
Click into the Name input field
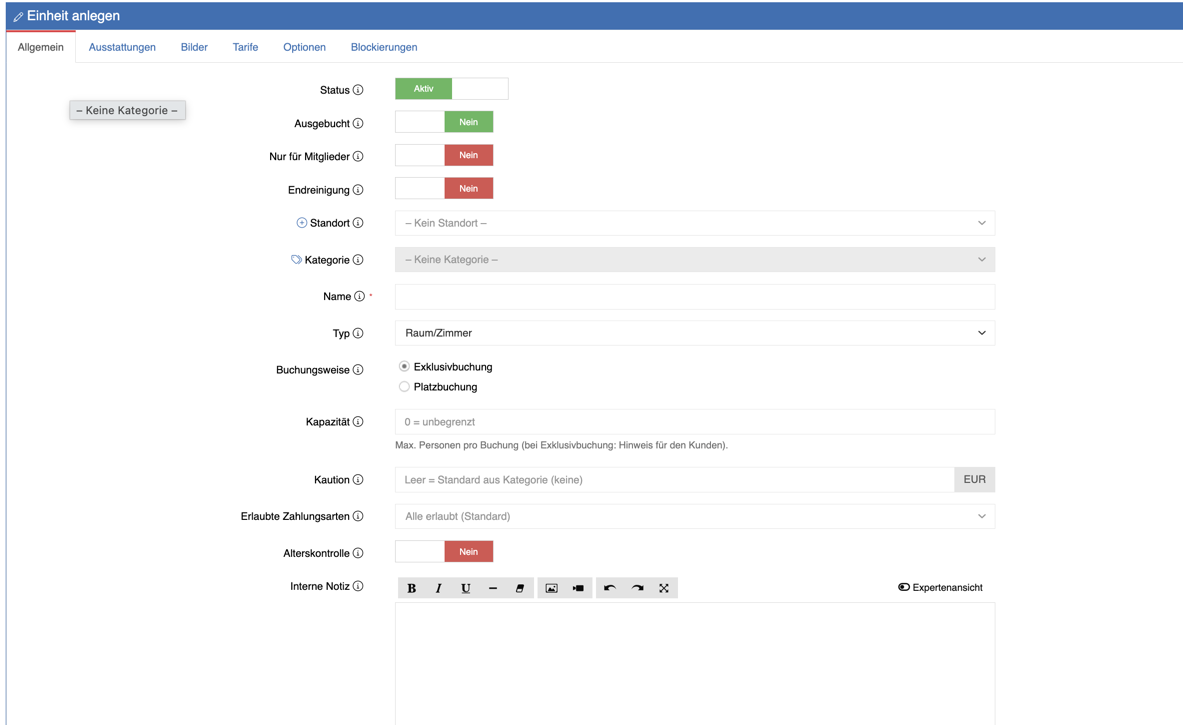pos(695,296)
